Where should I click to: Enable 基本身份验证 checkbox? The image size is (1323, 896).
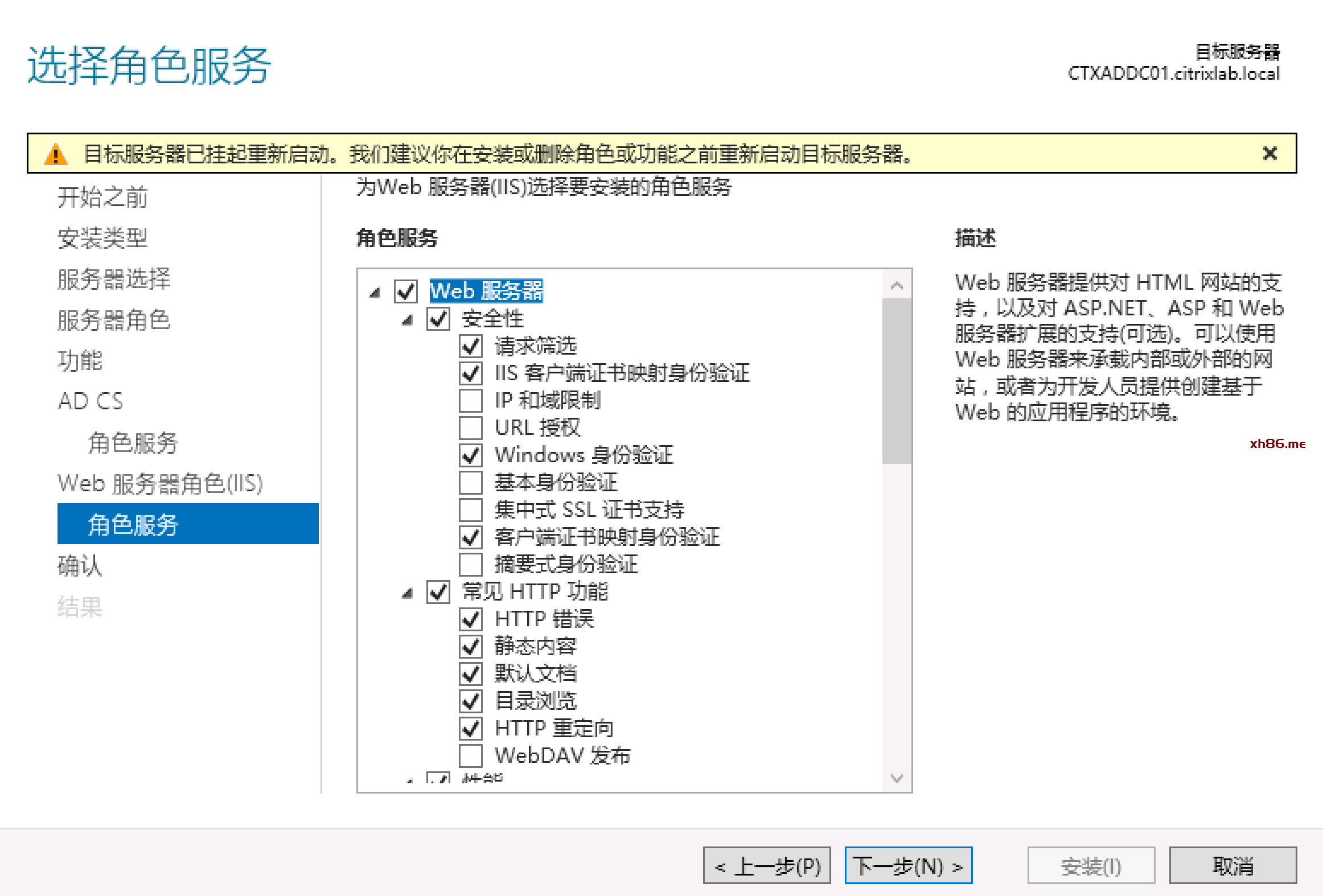point(471,482)
